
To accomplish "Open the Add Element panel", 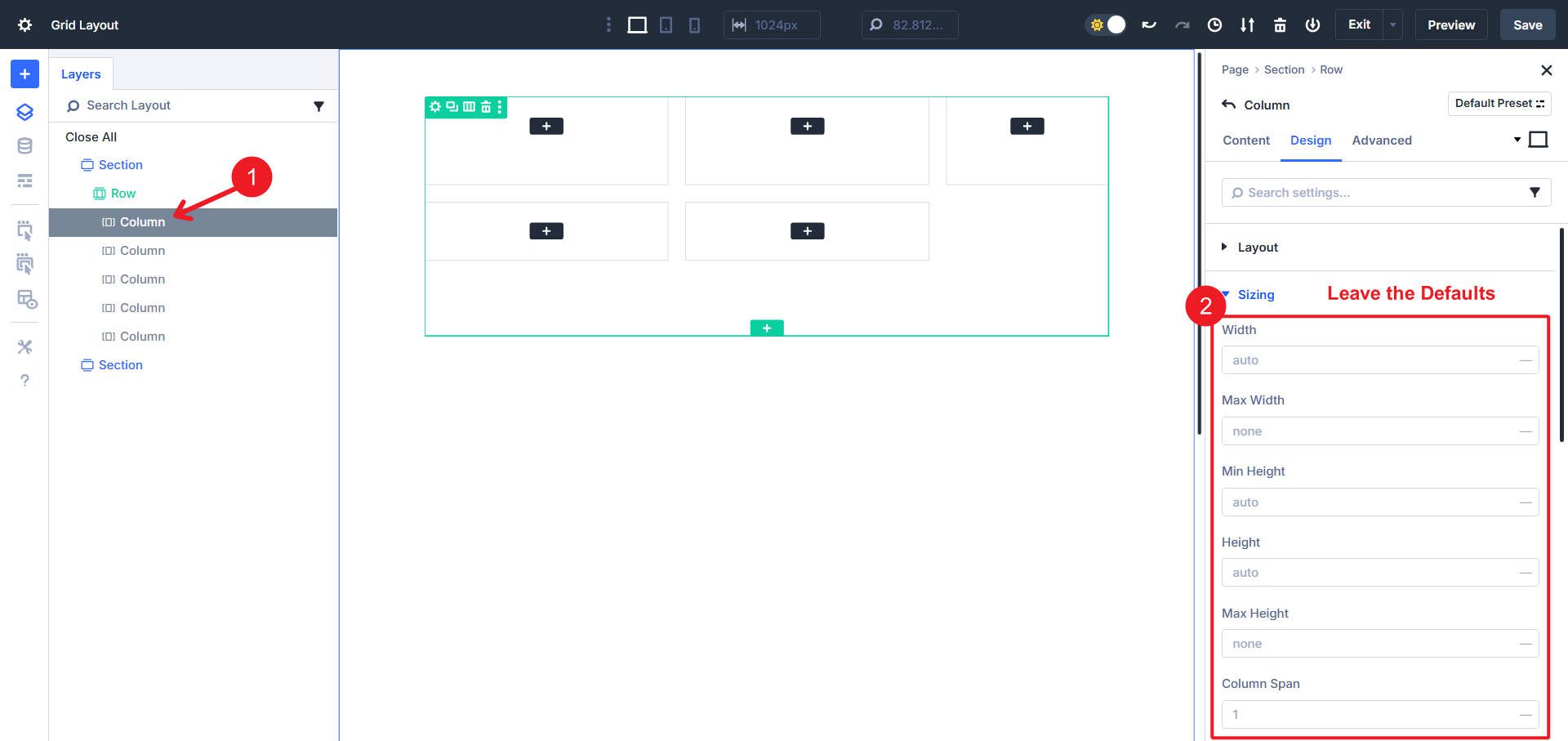I will (x=24, y=74).
